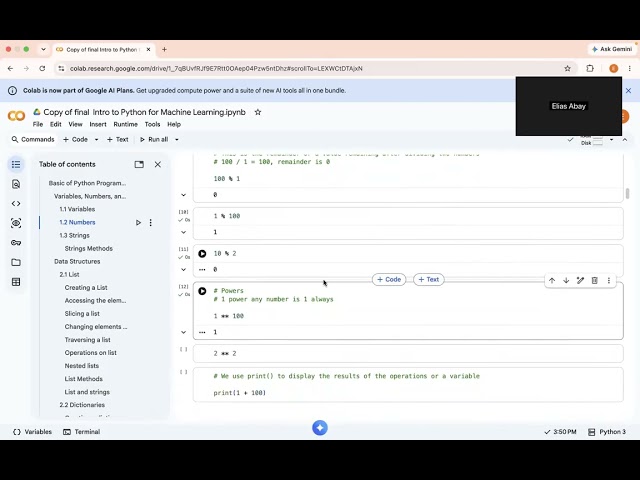The width and height of the screenshot is (640, 480).
Task: Collapse output of the 1 % 100 cell
Action: pos(184,232)
